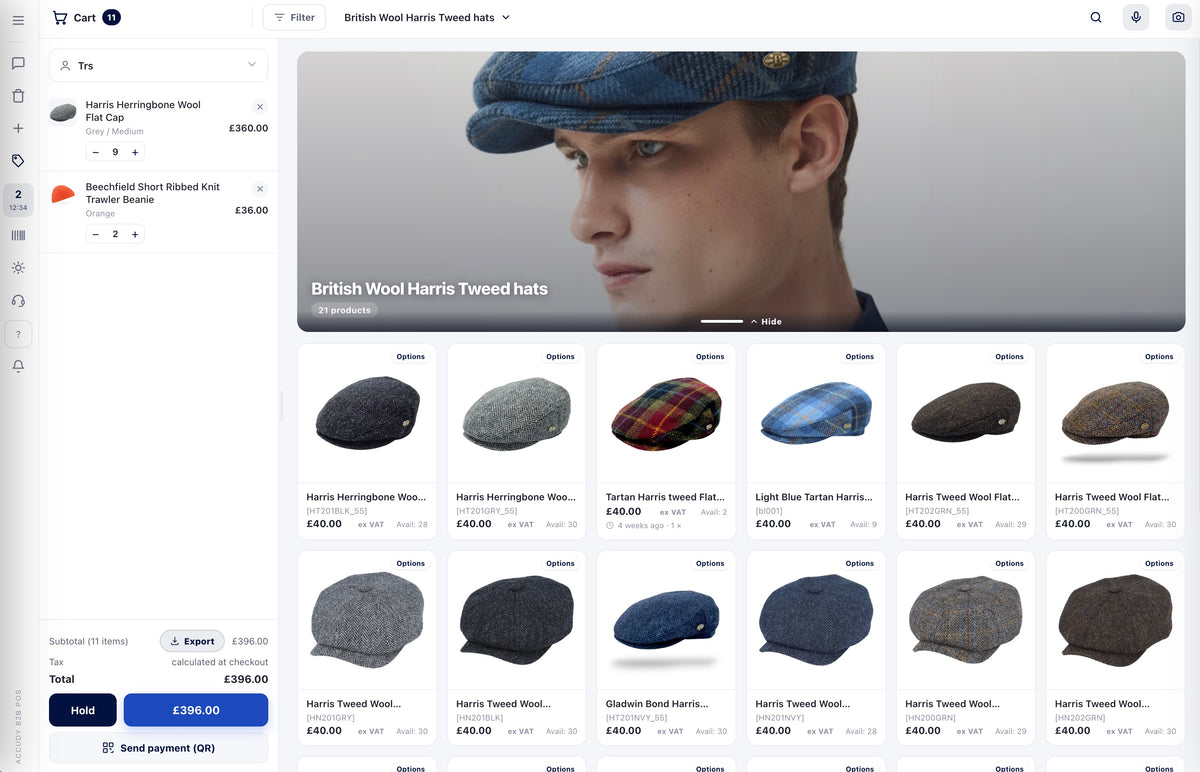Viewport: 1200px width, 772px height.
Task: Open held carts badge showing 2
Action: coord(18,200)
